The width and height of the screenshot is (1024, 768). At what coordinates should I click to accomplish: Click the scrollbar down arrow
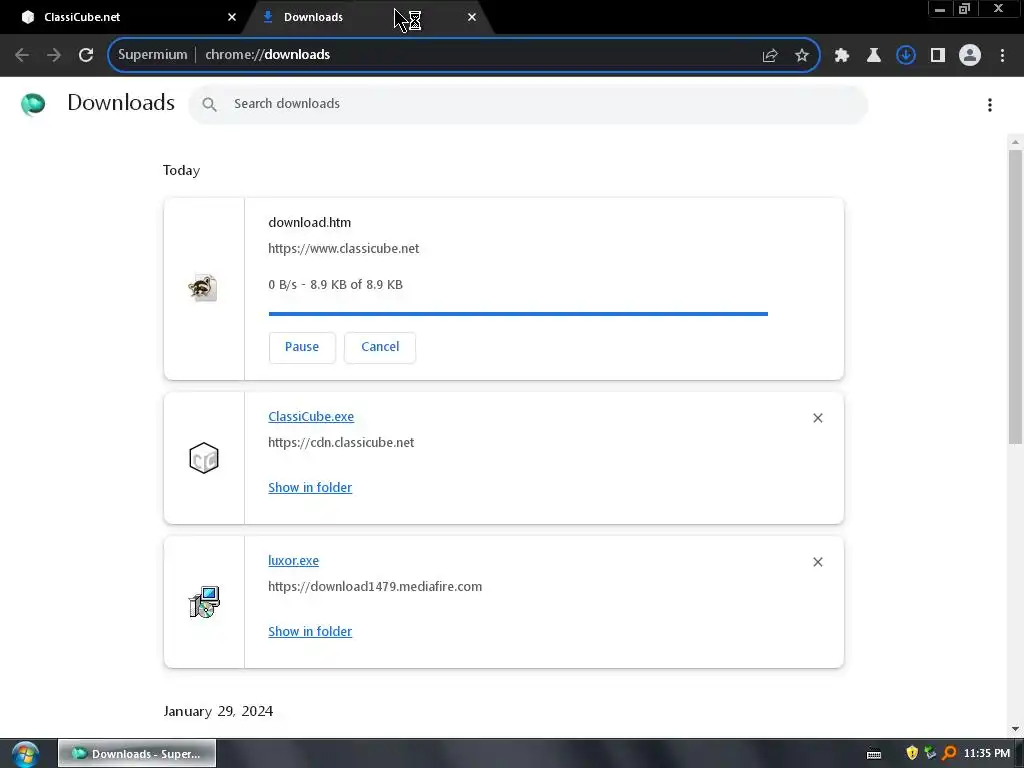pyautogui.click(x=1015, y=729)
